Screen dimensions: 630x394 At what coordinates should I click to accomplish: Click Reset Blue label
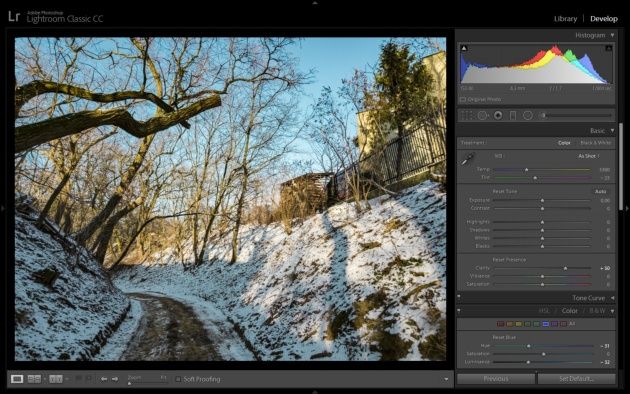(x=504, y=337)
